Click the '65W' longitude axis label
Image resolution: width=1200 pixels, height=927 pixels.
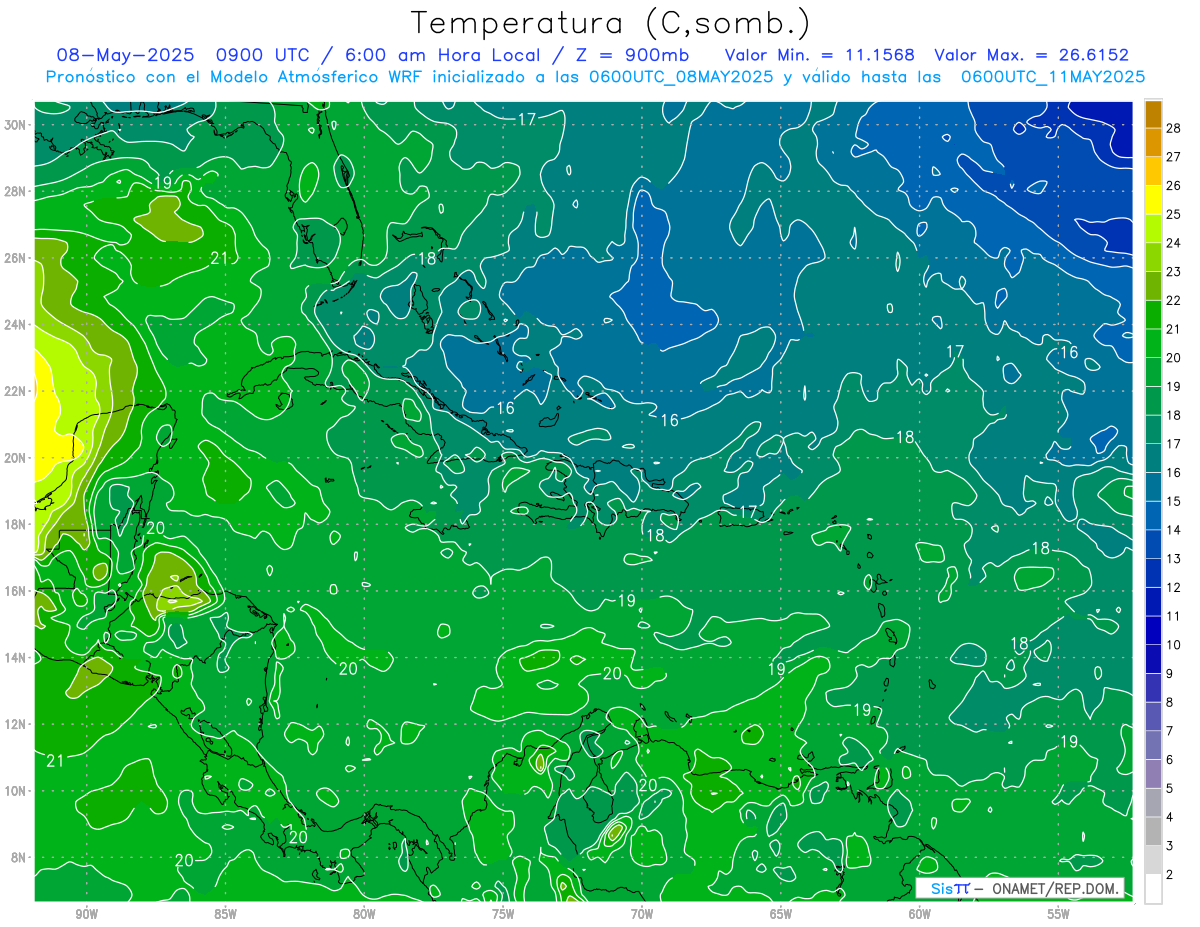[x=781, y=913]
